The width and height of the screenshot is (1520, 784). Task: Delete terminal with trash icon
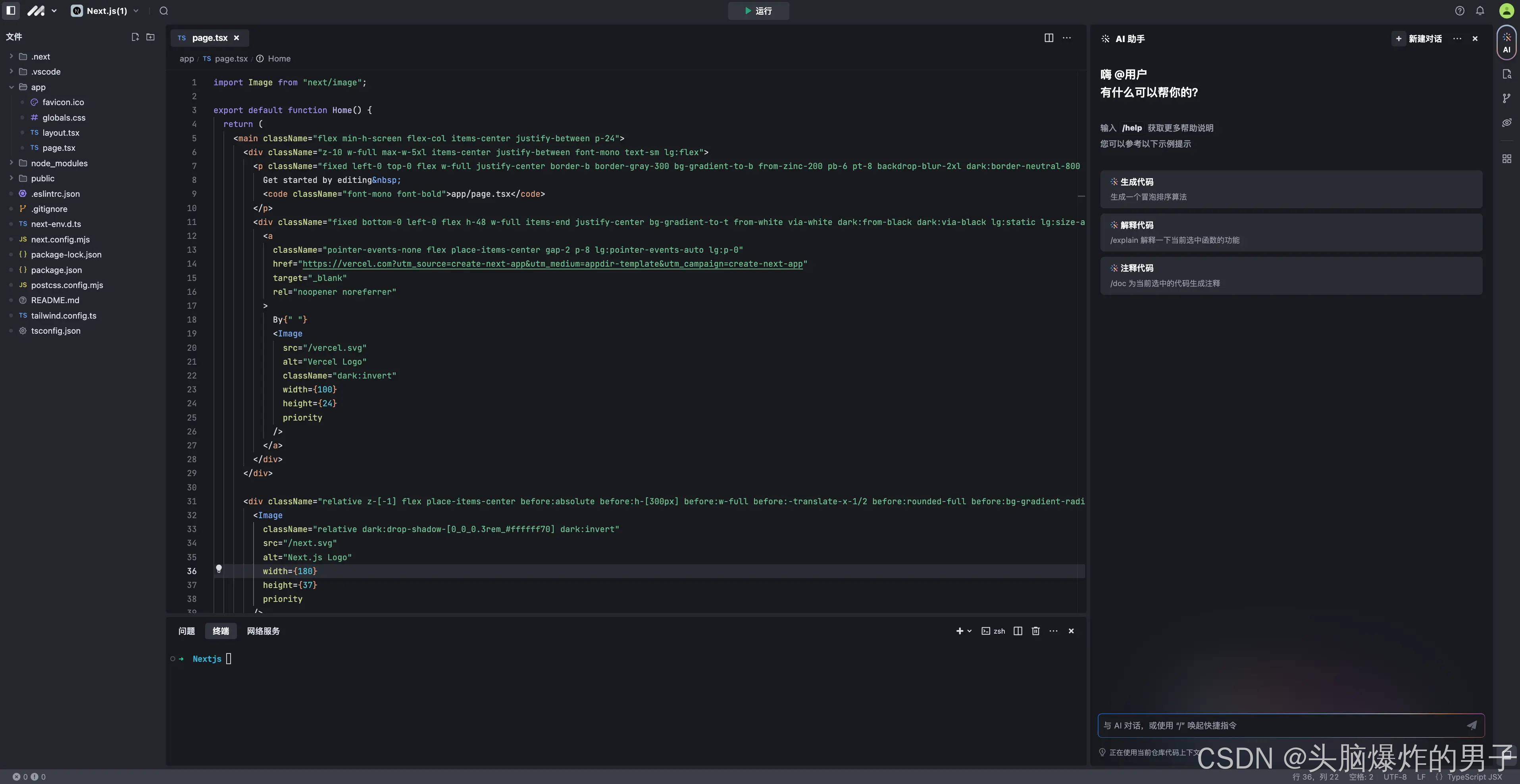coord(1035,630)
